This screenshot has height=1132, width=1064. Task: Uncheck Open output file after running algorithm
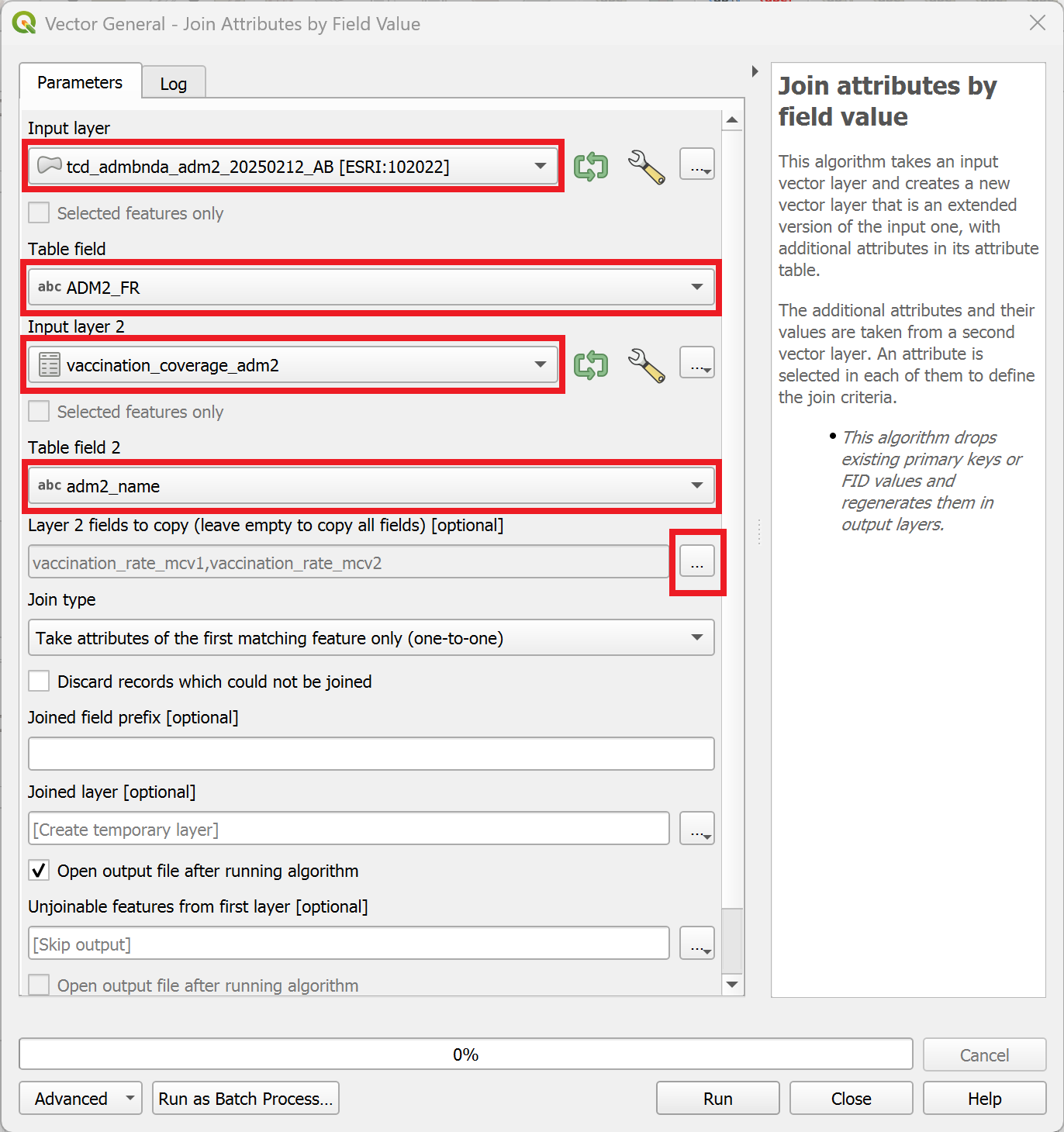pyautogui.click(x=39, y=870)
